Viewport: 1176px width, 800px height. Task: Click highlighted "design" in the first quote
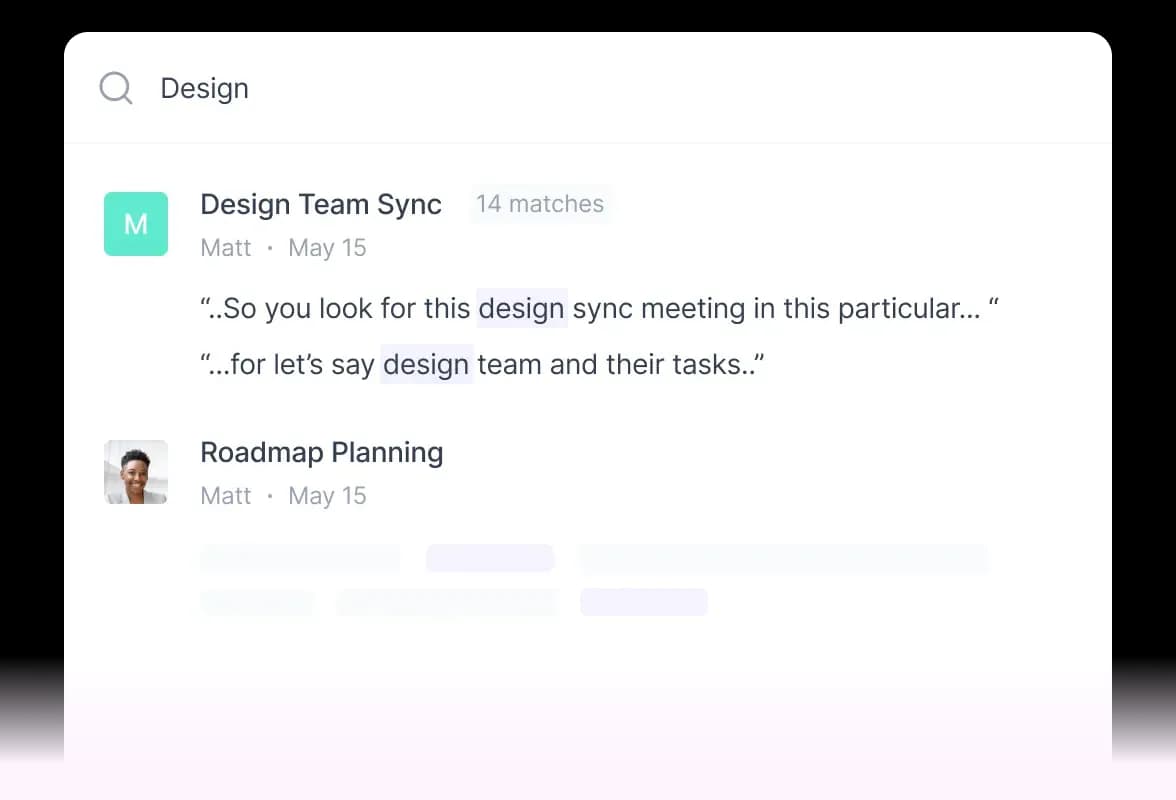pos(522,309)
